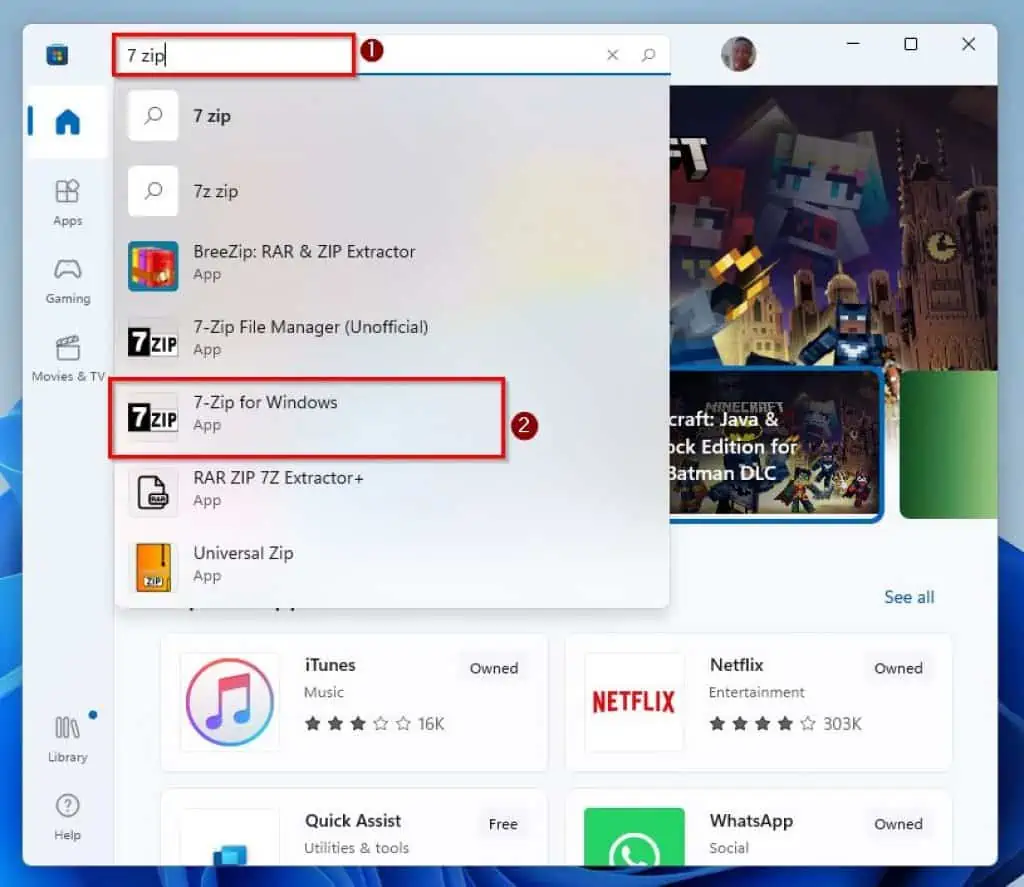This screenshot has width=1024, height=887.
Task: Click the Universal Zip app icon
Action: [153, 567]
